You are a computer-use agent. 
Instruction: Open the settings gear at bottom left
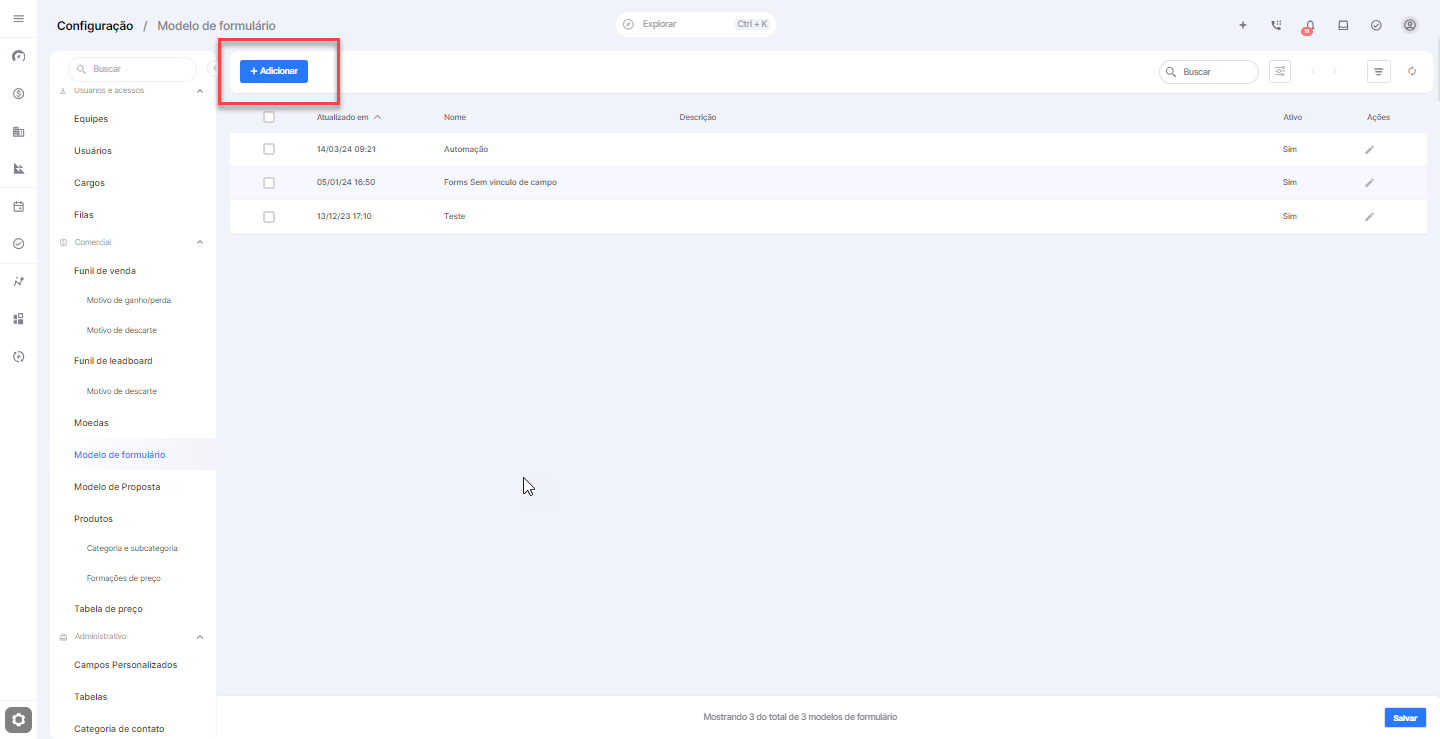pyautogui.click(x=19, y=719)
